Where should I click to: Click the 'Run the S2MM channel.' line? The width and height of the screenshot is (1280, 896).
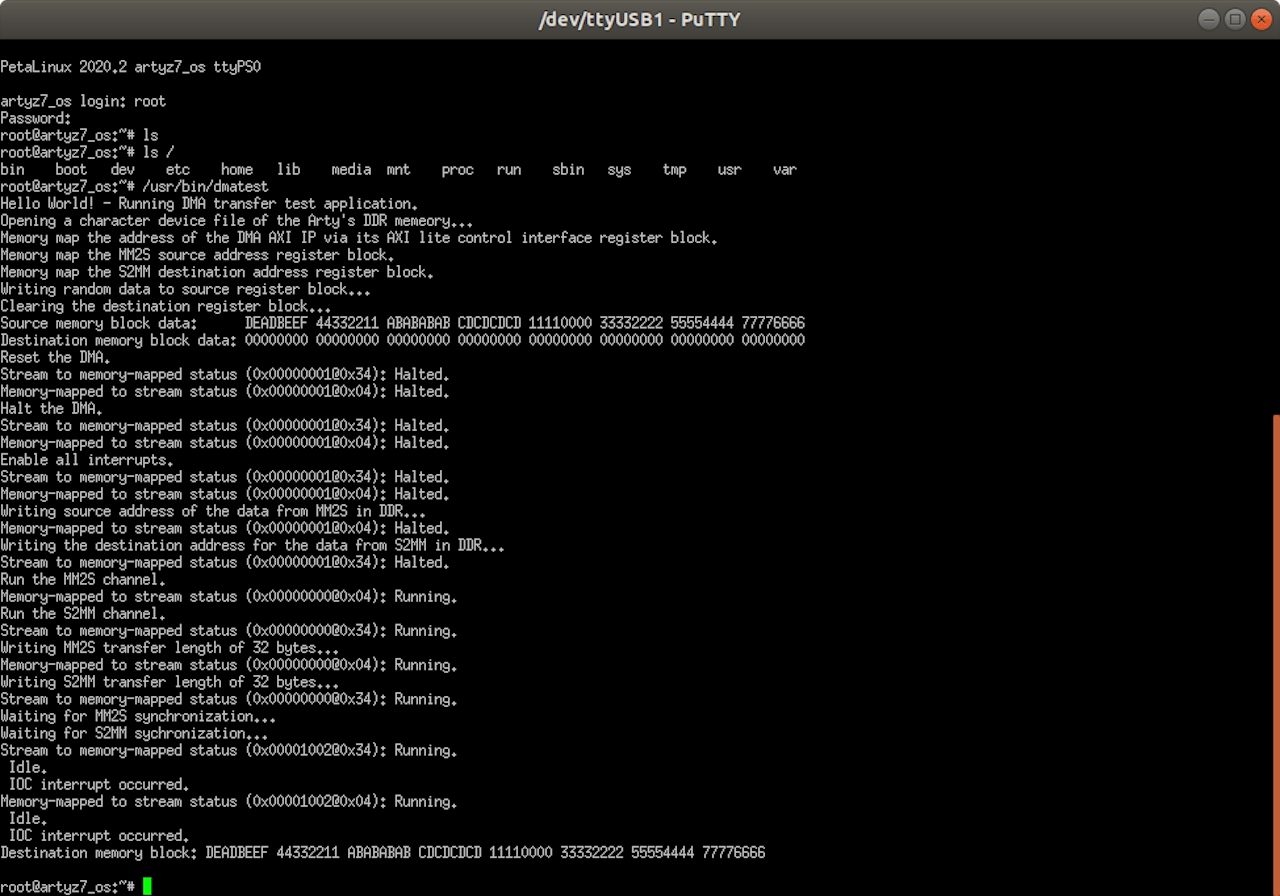point(83,613)
